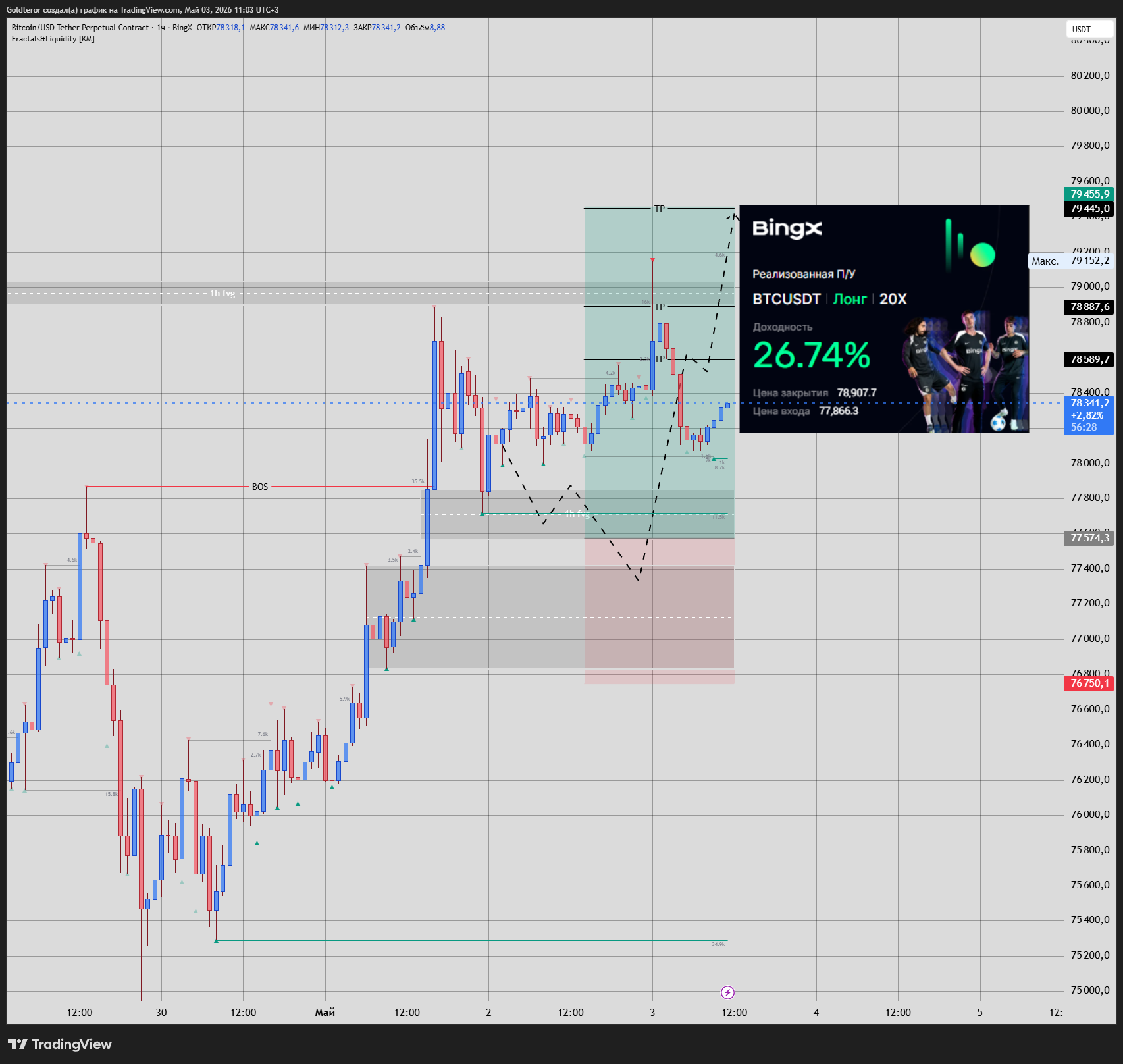Click the 30 date label on the time axis

(161, 1013)
